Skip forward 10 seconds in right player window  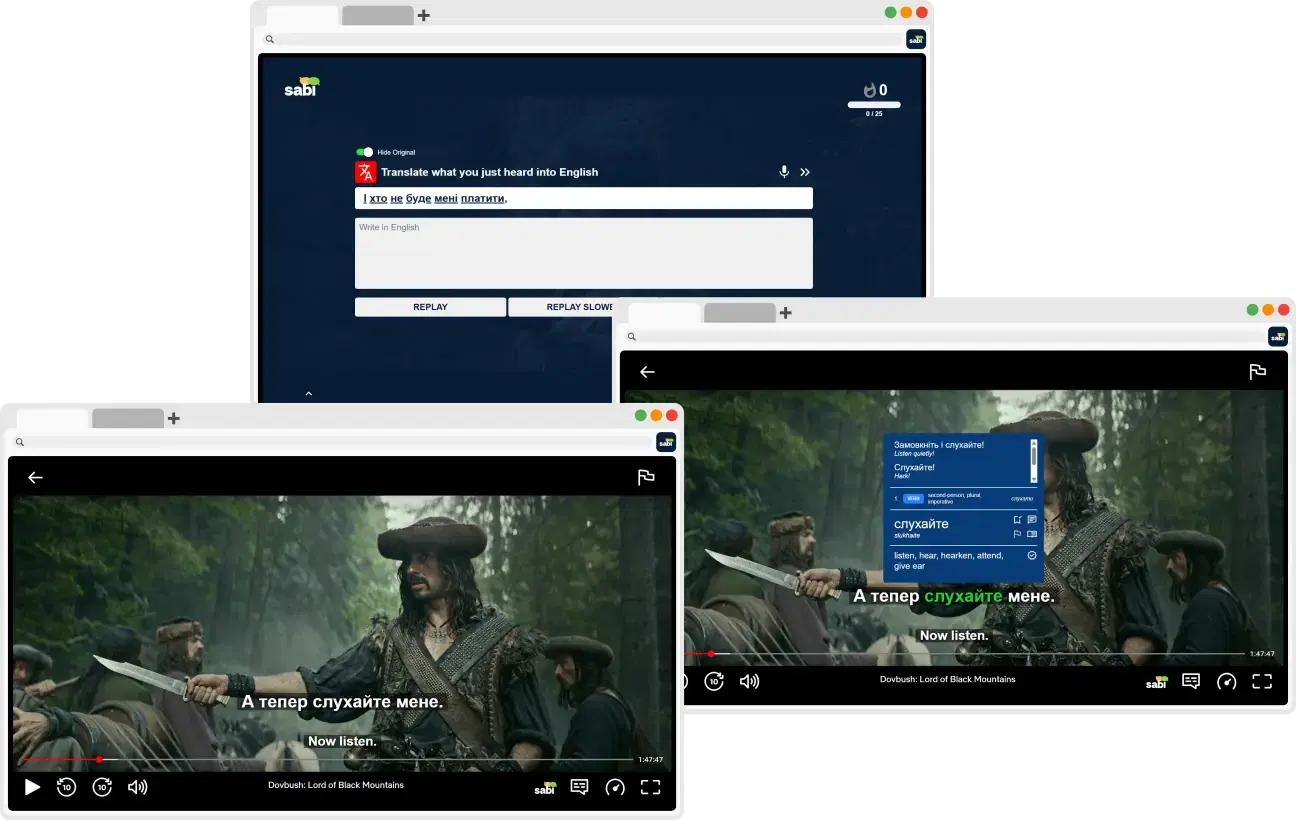[714, 681]
